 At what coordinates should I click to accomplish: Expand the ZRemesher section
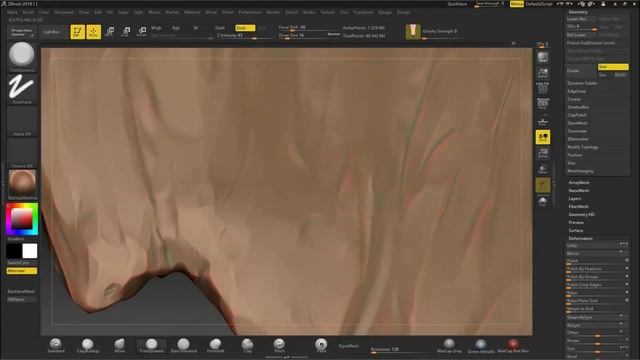click(x=578, y=139)
